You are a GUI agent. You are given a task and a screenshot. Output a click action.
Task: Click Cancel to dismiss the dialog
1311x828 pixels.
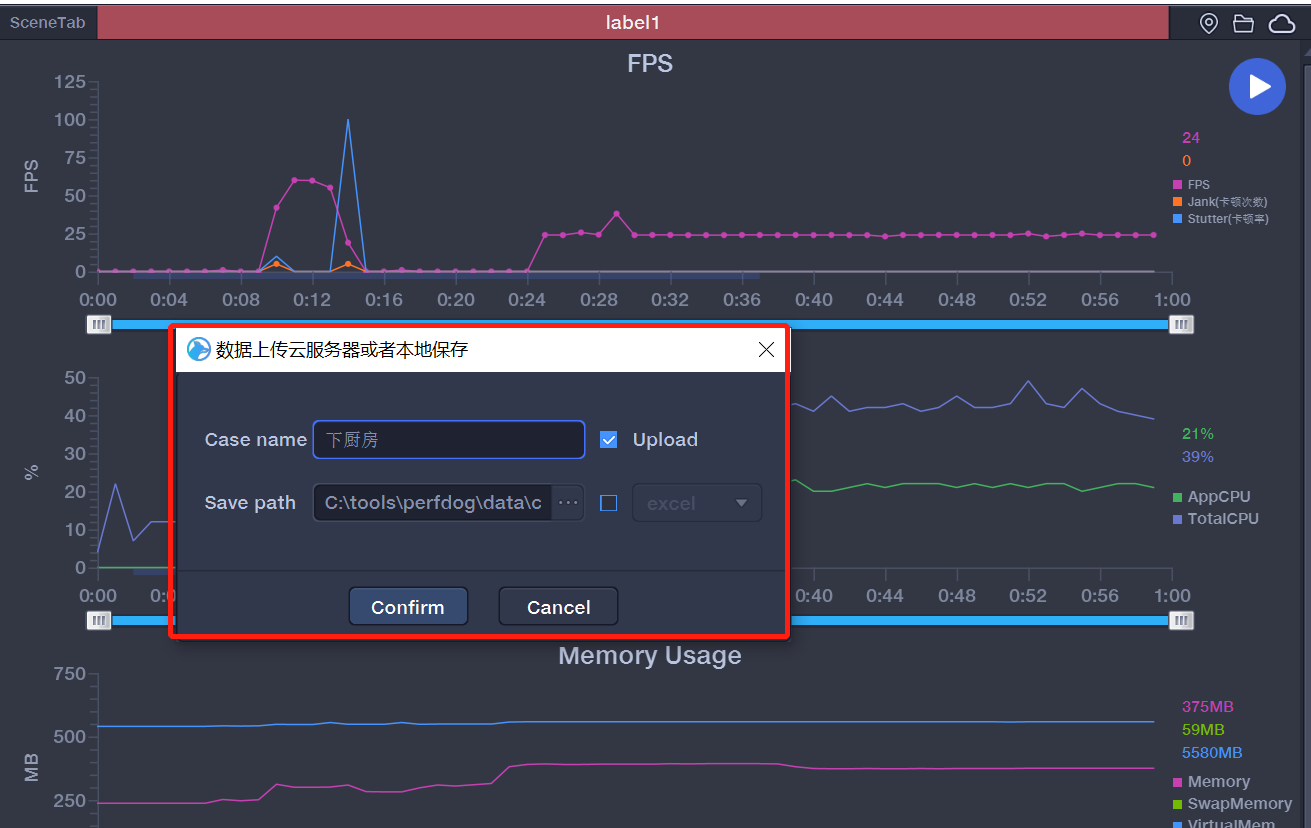click(557, 606)
